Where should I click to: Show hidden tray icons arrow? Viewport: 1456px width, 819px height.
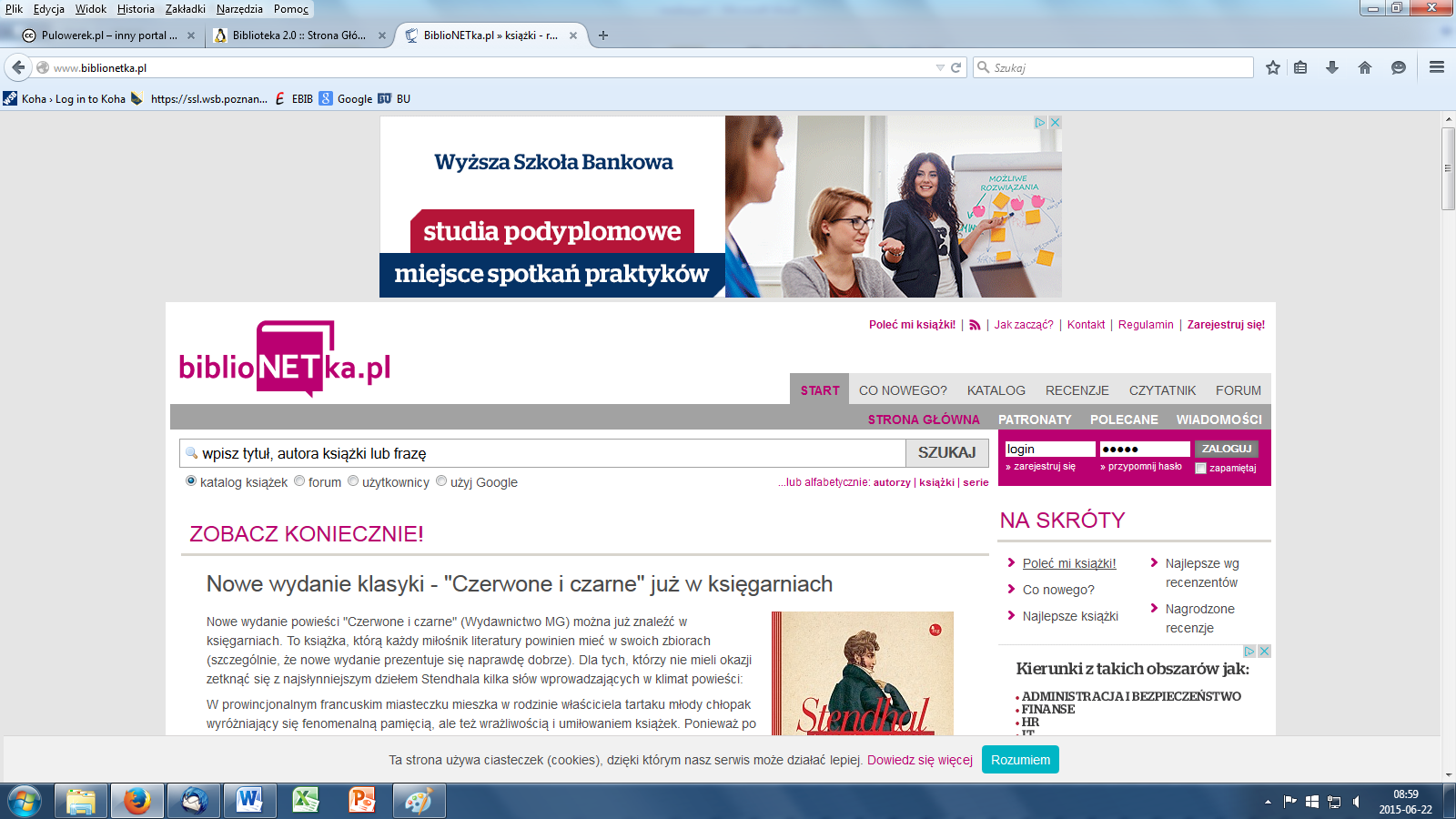tap(1268, 802)
